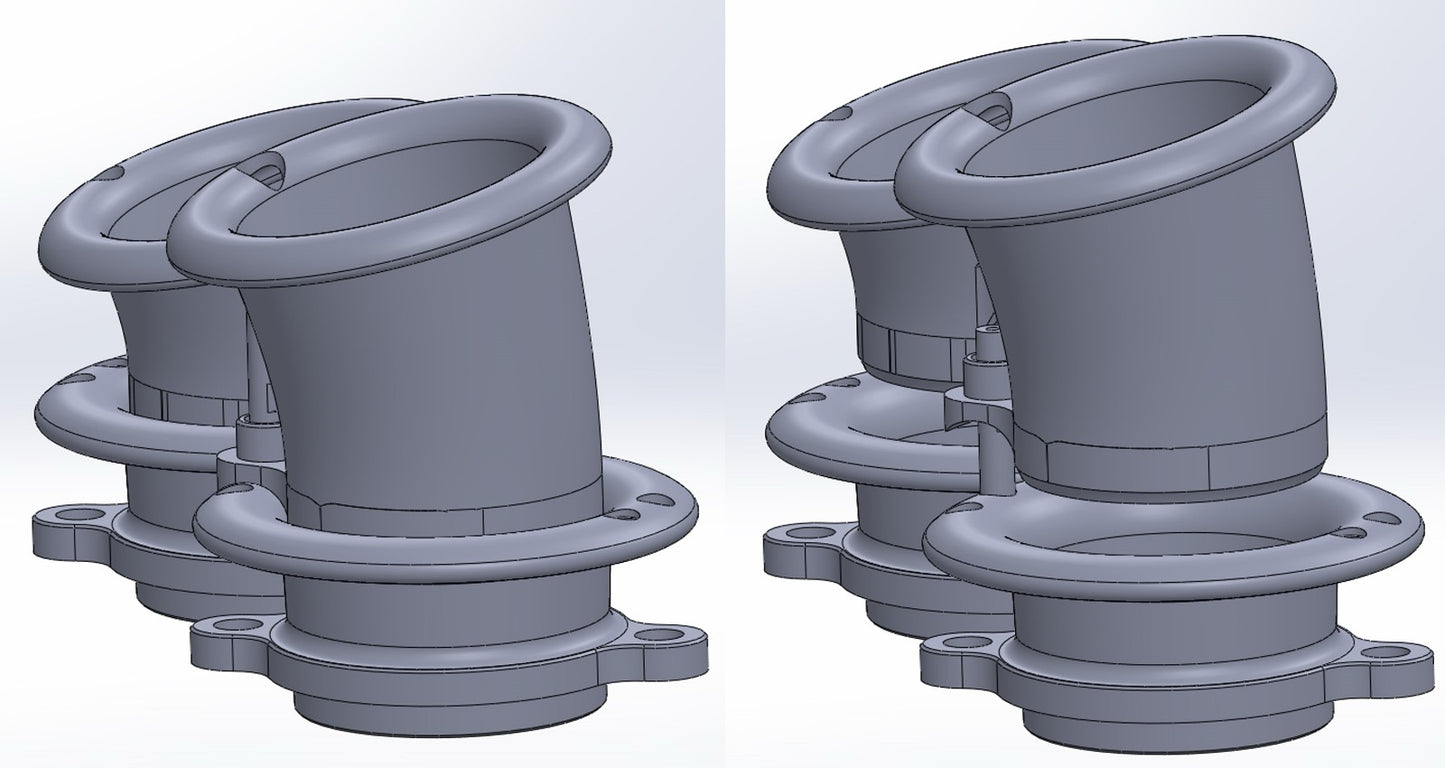Click the left mounting hole on right image's front flange
Screen dimensions: 1445x768
point(967,641)
